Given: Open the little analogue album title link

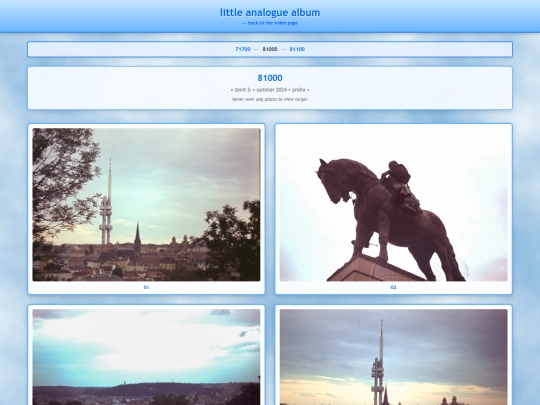Looking at the screenshot, I should pos(270,12).
